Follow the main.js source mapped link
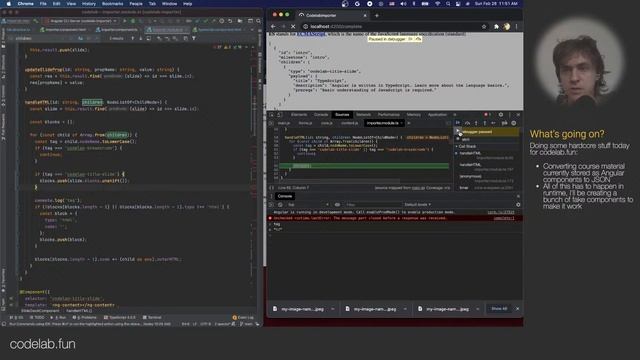This screenshot has height=360, width=640. [x=418, y=188]
